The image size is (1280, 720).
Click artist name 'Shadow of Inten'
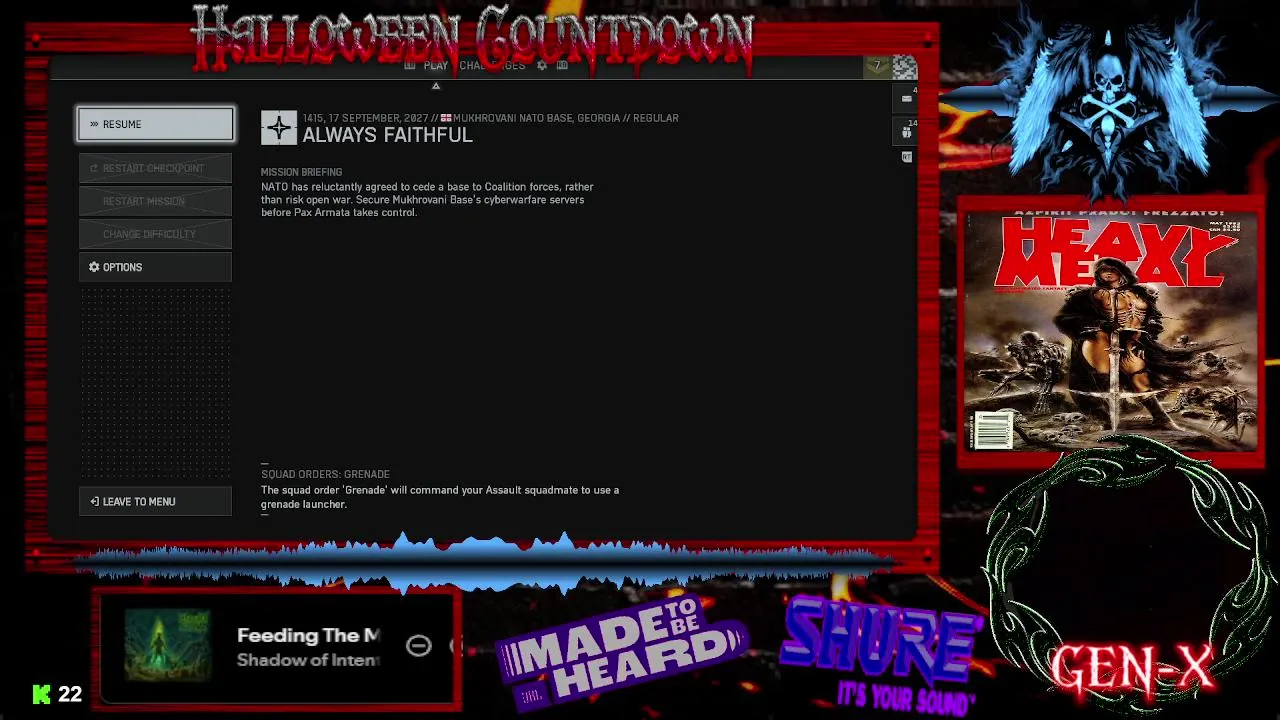click(308, 660)
